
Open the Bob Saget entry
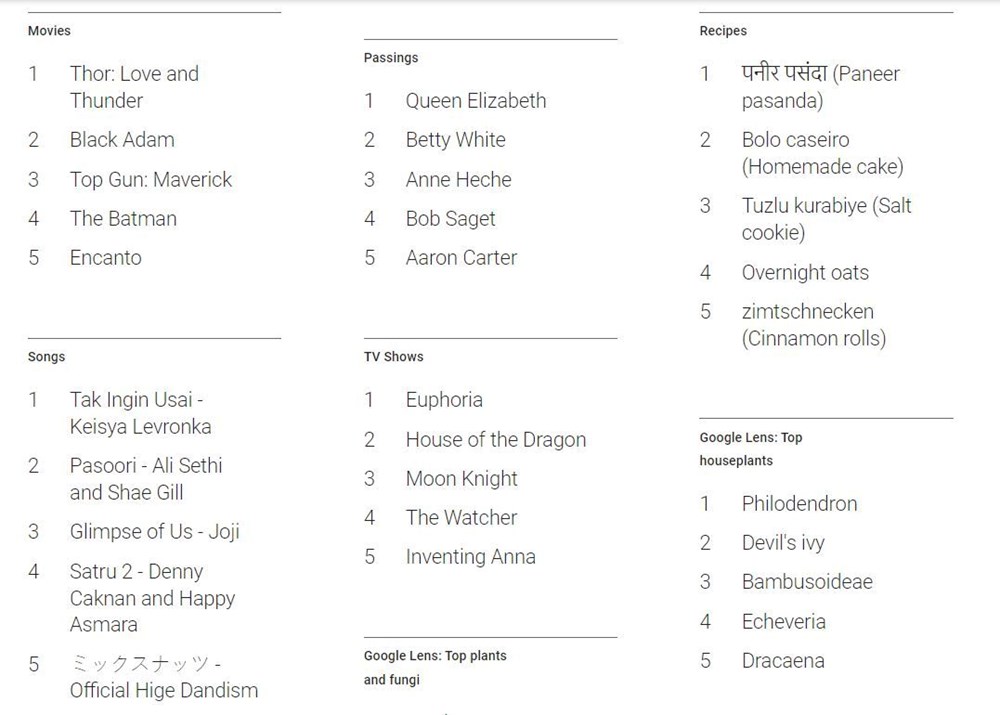pos(450,219)
